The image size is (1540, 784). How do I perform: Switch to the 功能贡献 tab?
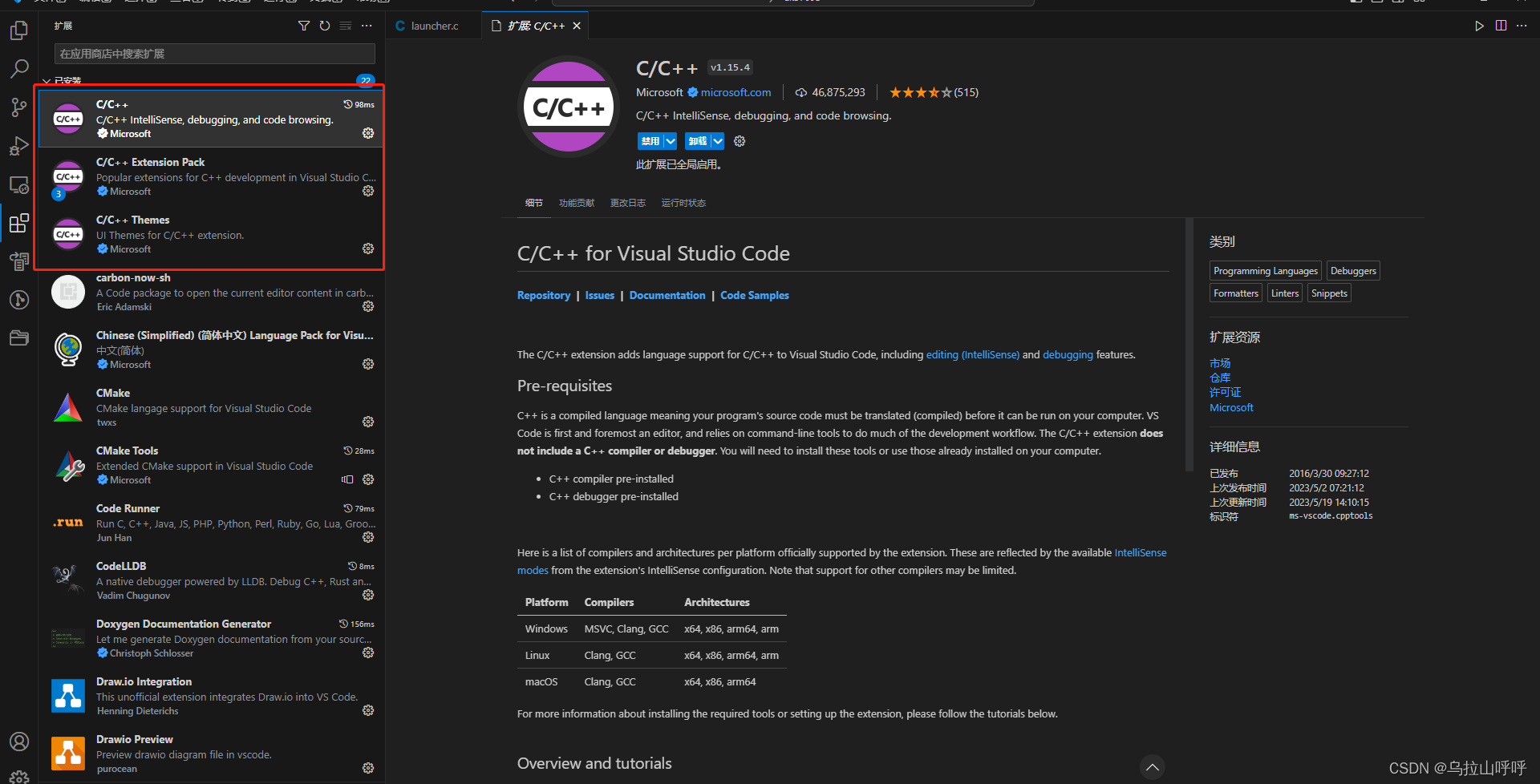coord(577,204)
